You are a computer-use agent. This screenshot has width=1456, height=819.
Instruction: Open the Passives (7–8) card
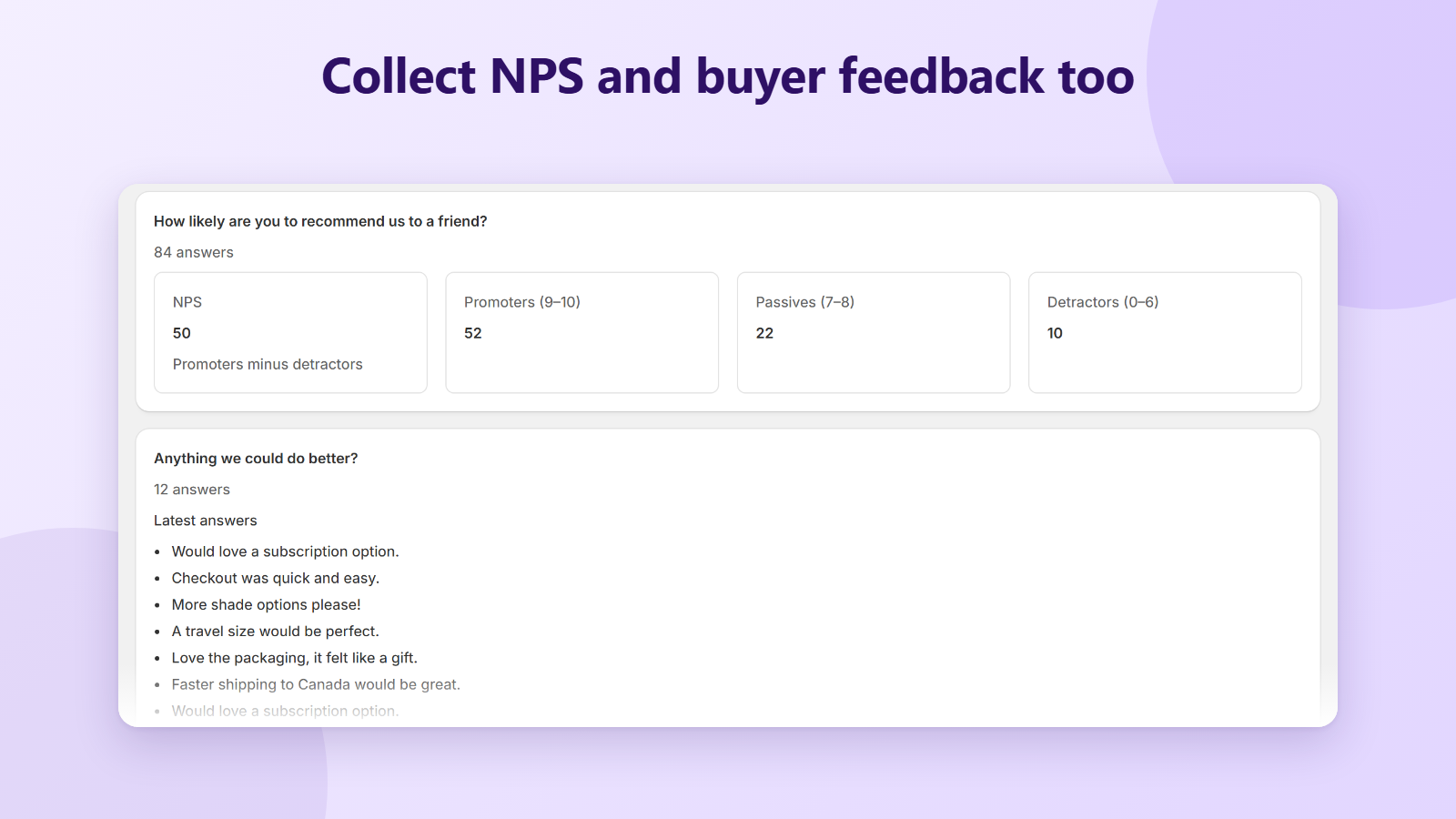coord(874,332)
